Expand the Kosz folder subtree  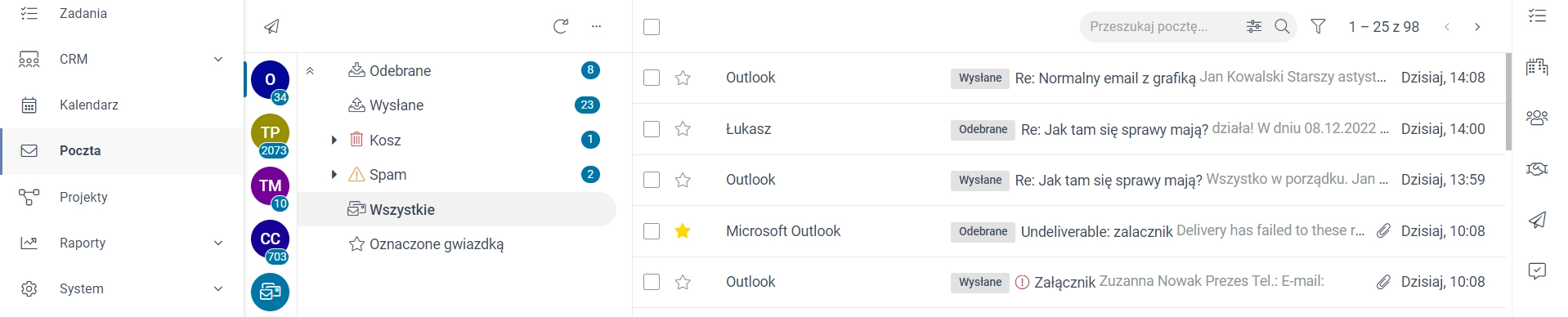[334, 141]
